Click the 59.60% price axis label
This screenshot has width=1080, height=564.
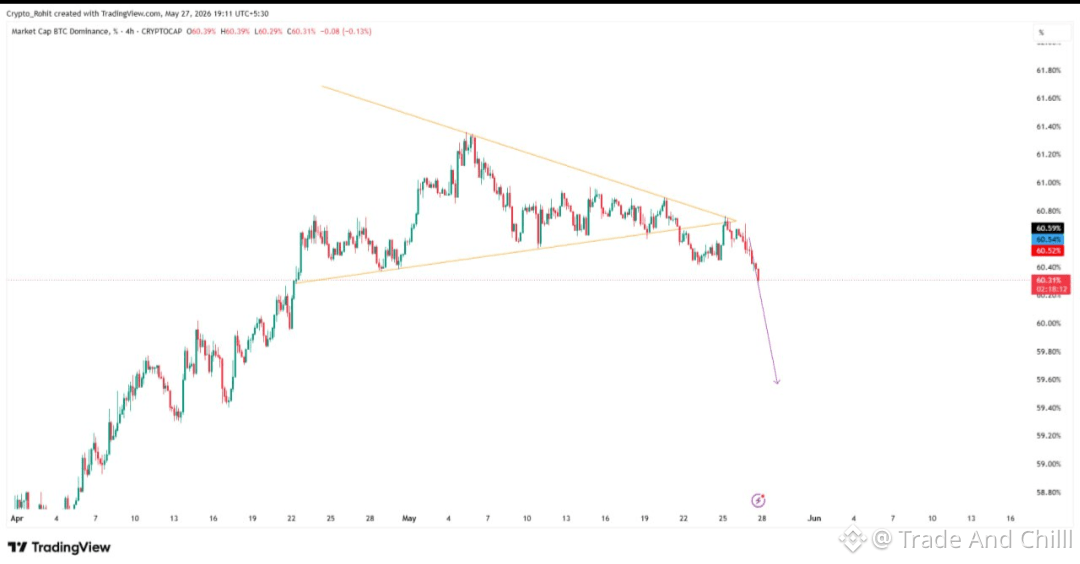[x=1048, y=379]
